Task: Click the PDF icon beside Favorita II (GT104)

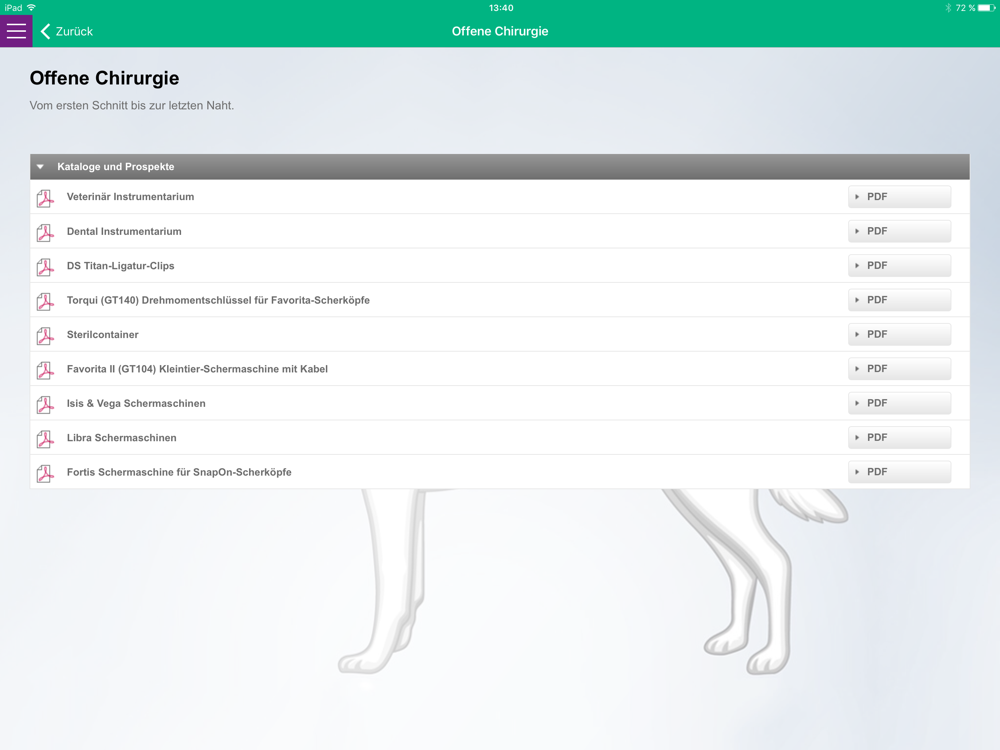Action: [45, 370]
